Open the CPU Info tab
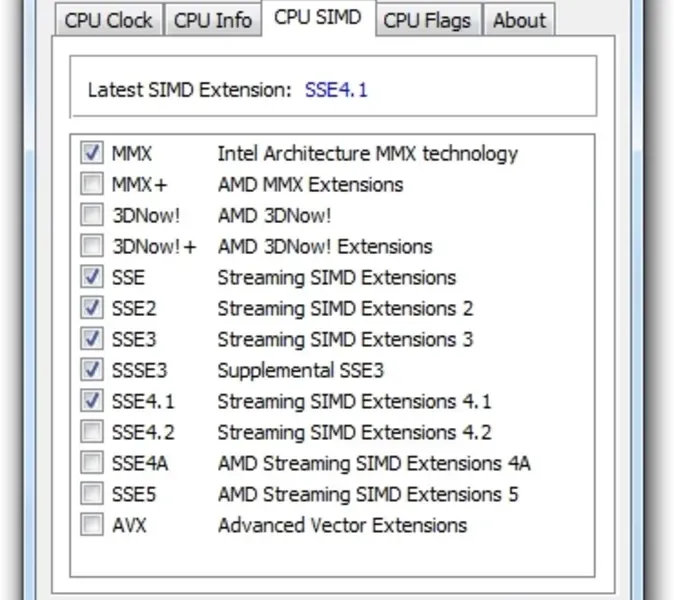Screen dimensions: 674x600 click(x=213, y=20)
